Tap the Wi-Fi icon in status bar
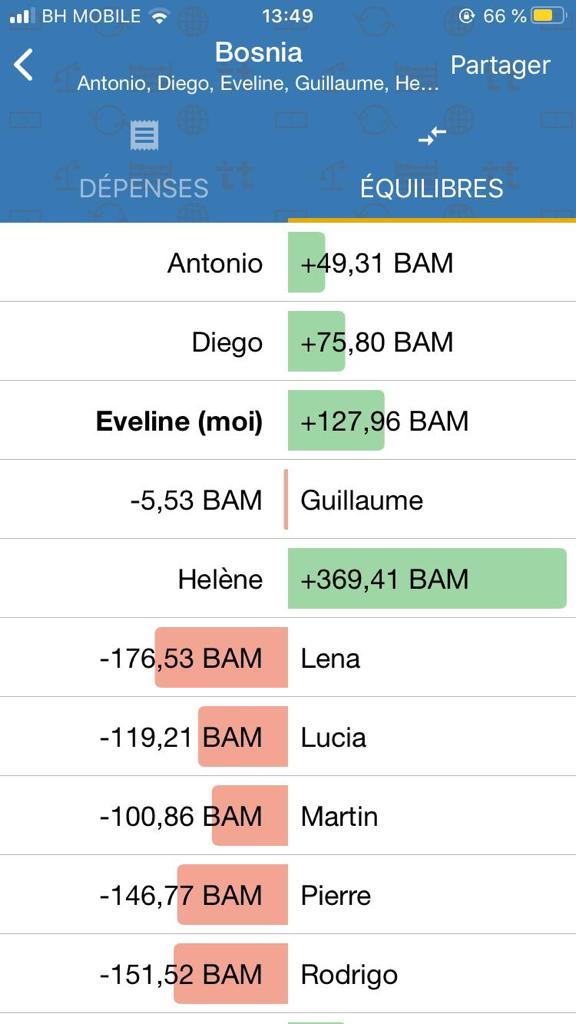 tap(159, 16)
